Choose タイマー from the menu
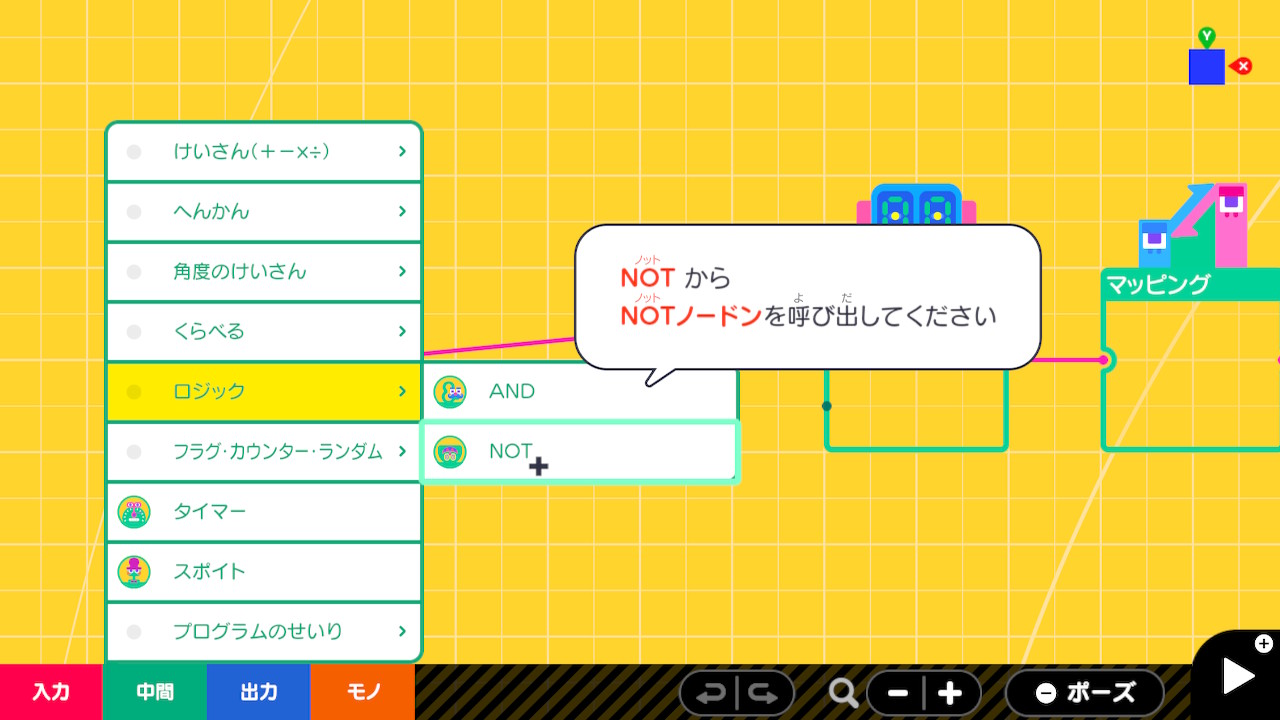Screen dimensions: 1280x720 264,512
